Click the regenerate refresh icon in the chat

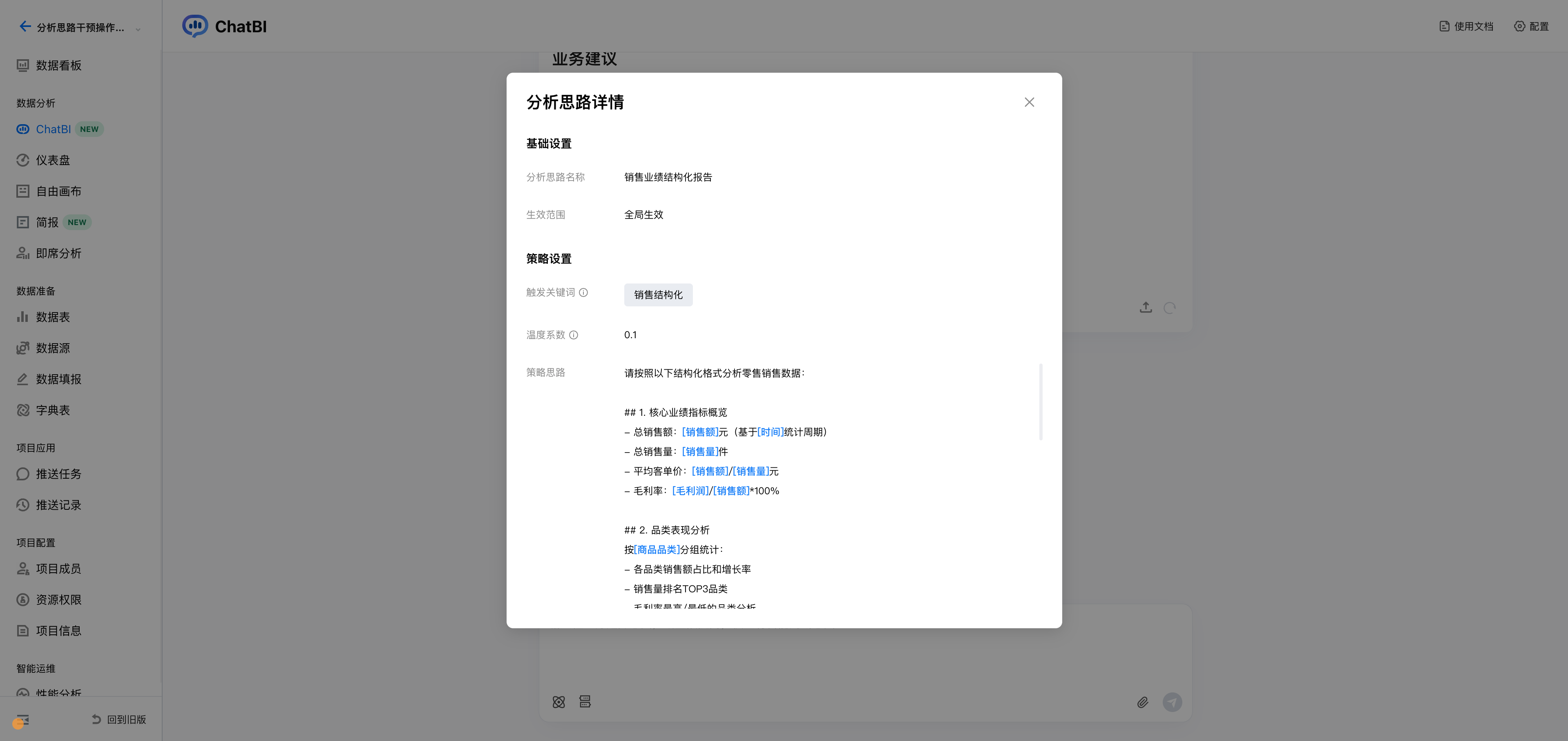click(1169, 308)
